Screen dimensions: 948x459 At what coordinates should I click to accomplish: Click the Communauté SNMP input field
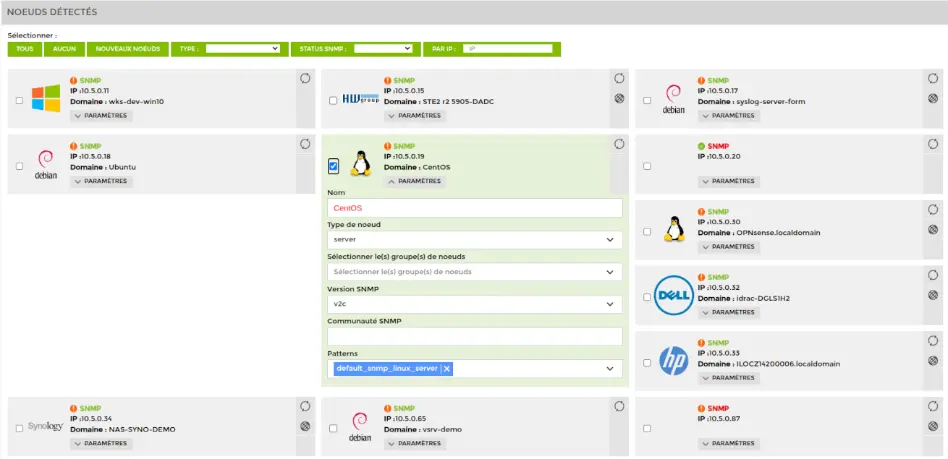click(x=474, y=337)
